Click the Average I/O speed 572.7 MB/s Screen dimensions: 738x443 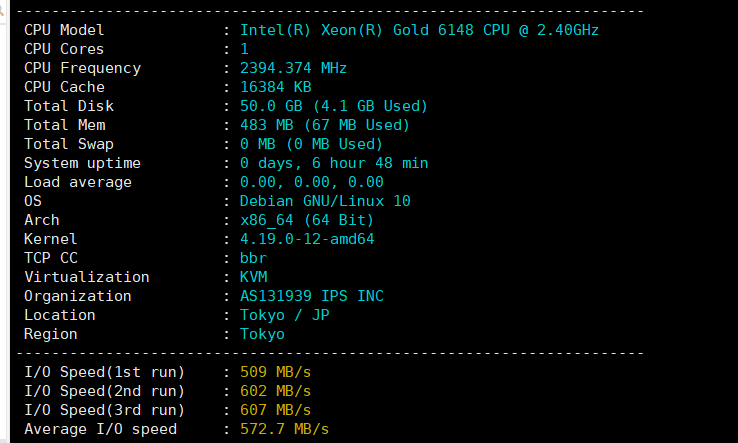(x=285, y=429)
